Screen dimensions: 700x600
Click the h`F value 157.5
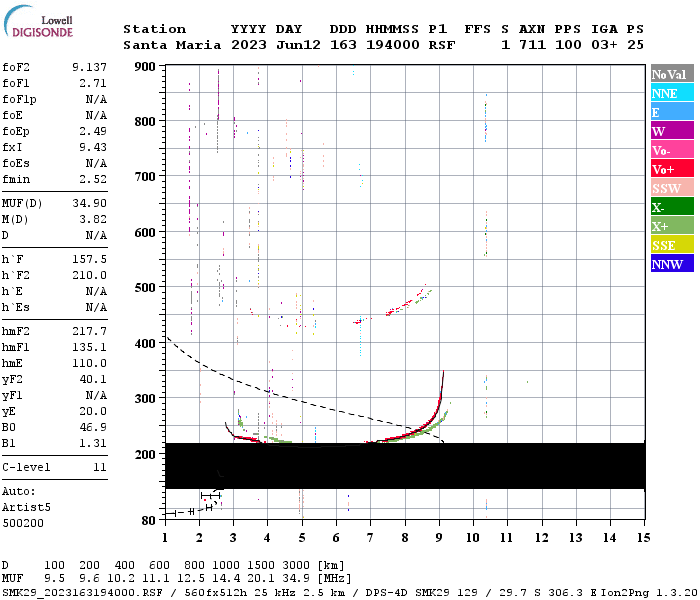pos(89,259)
